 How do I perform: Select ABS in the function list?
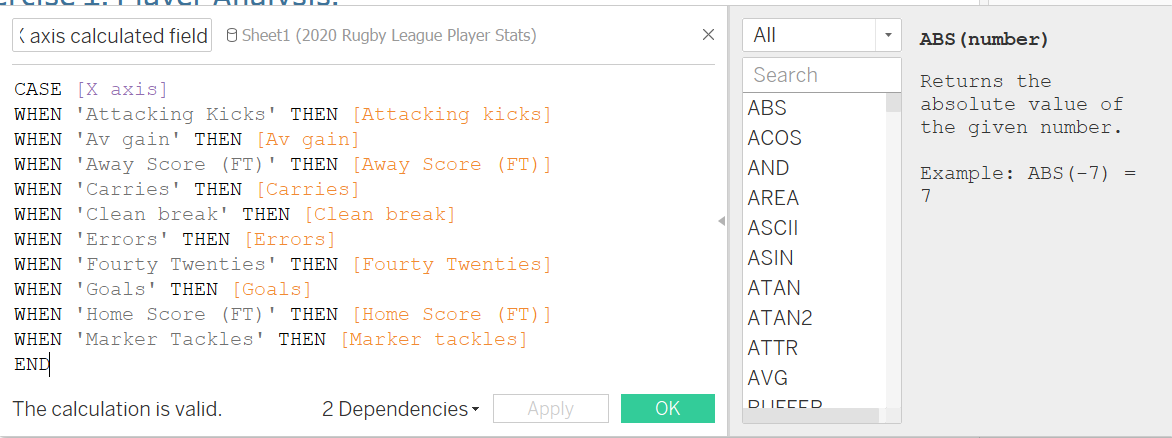coord(767,108)
